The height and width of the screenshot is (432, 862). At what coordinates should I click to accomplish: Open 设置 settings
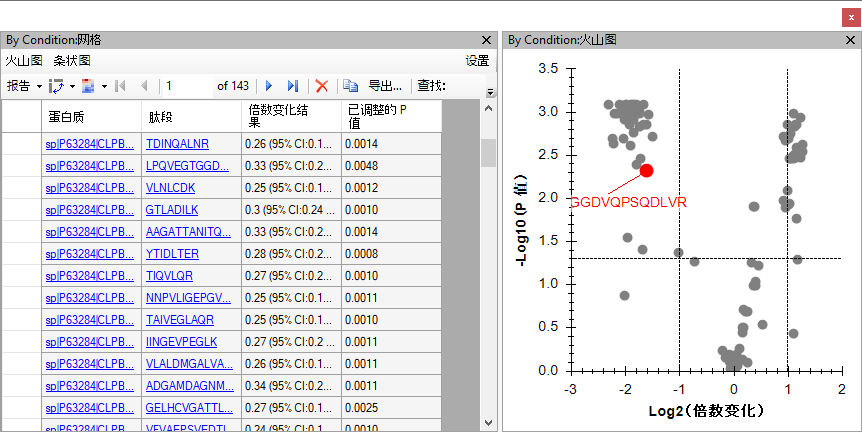477,61
